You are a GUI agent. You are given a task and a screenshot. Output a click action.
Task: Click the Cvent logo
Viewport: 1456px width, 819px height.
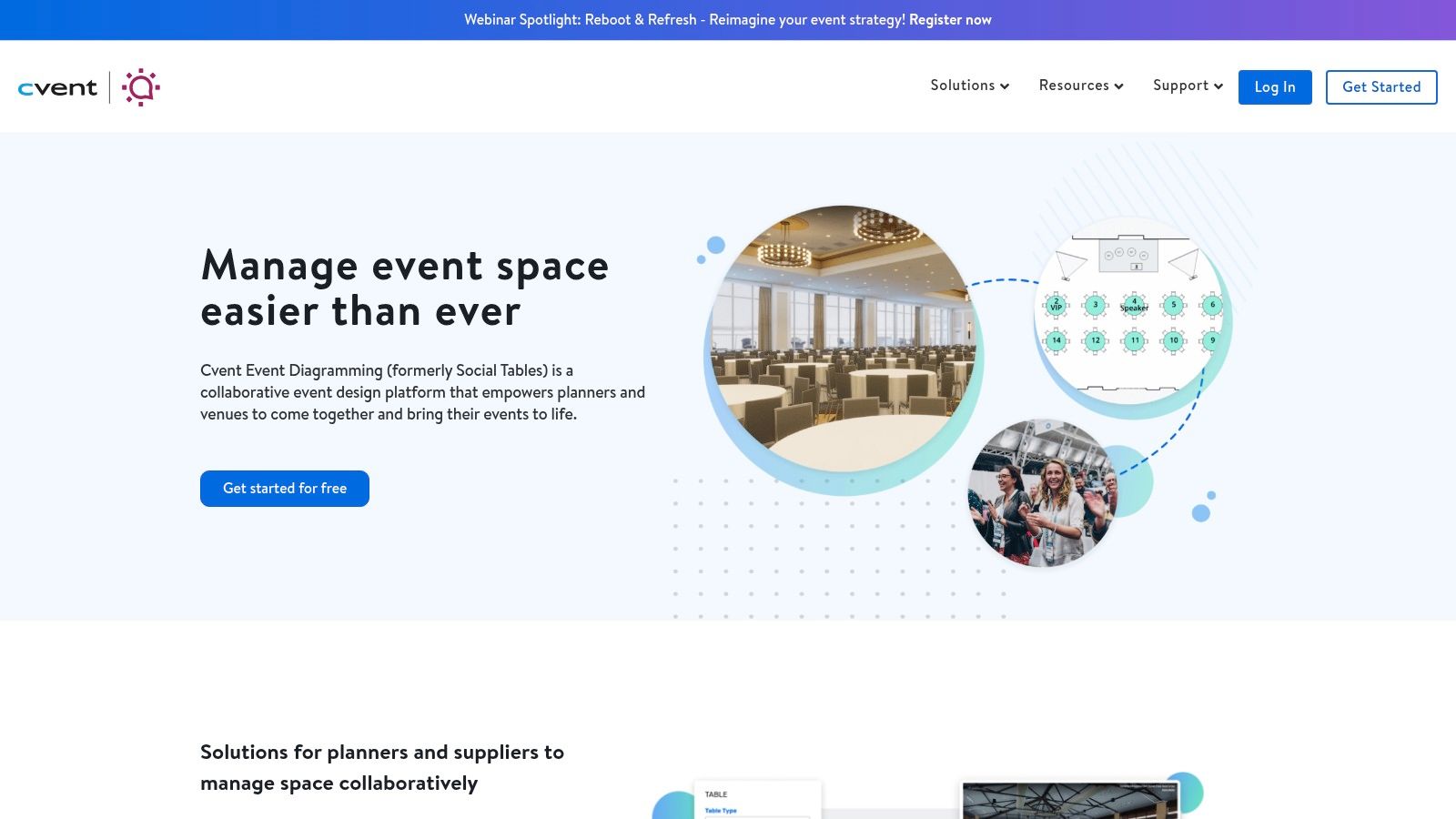click(57, 88)
